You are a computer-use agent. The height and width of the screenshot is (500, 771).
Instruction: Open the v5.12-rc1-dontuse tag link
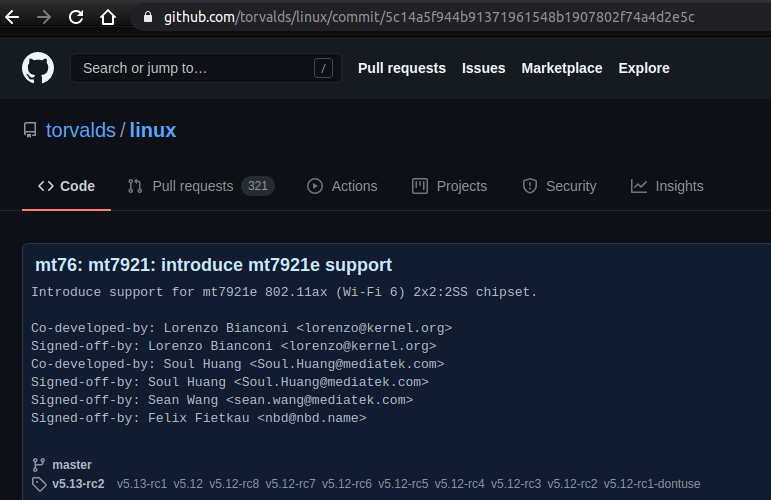coord(652,484)
